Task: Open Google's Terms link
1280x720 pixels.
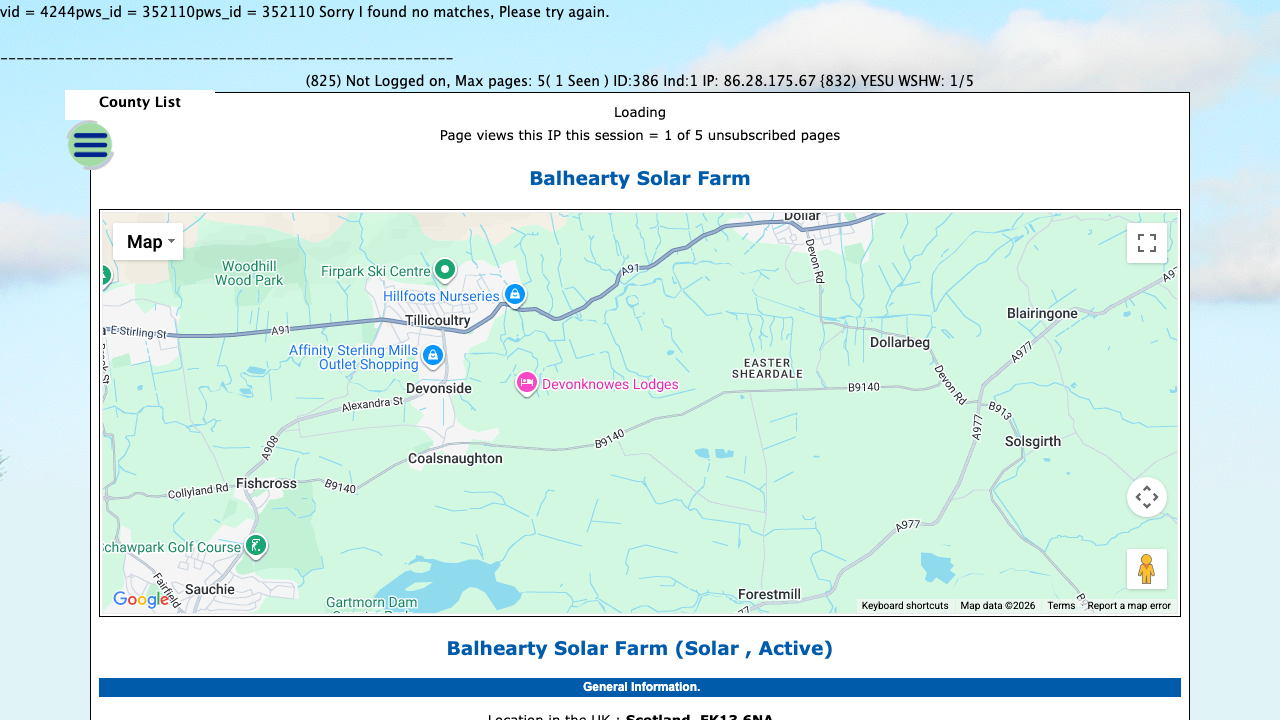Action: point(1061,605)
